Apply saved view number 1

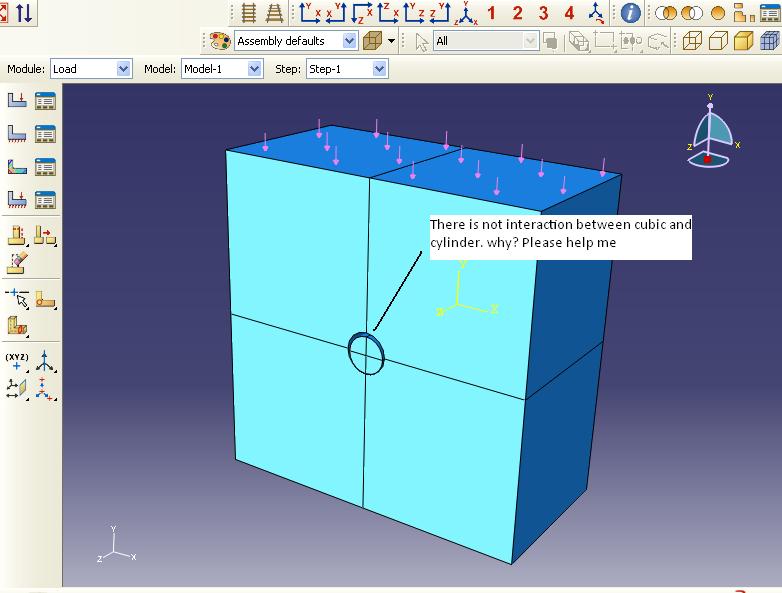[491, 13]
